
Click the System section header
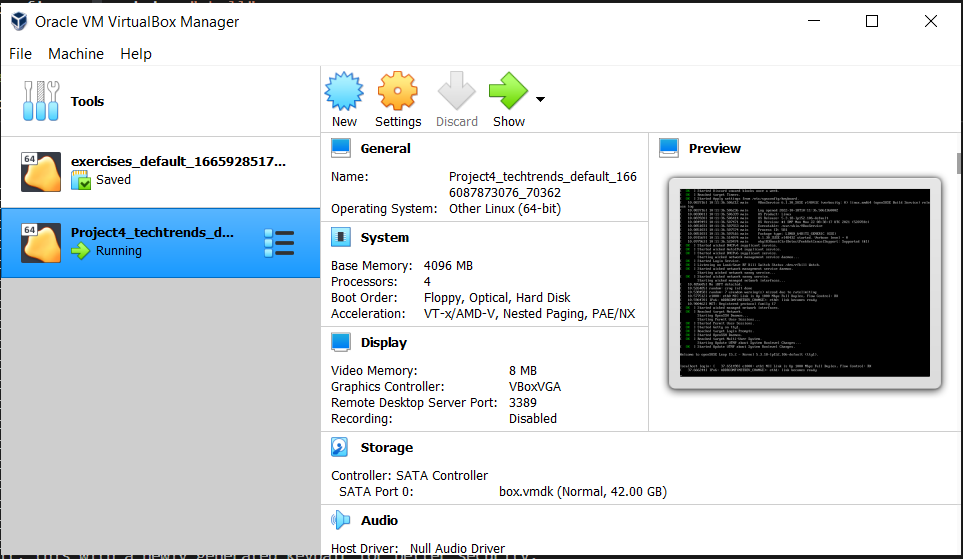pos(384,238)
